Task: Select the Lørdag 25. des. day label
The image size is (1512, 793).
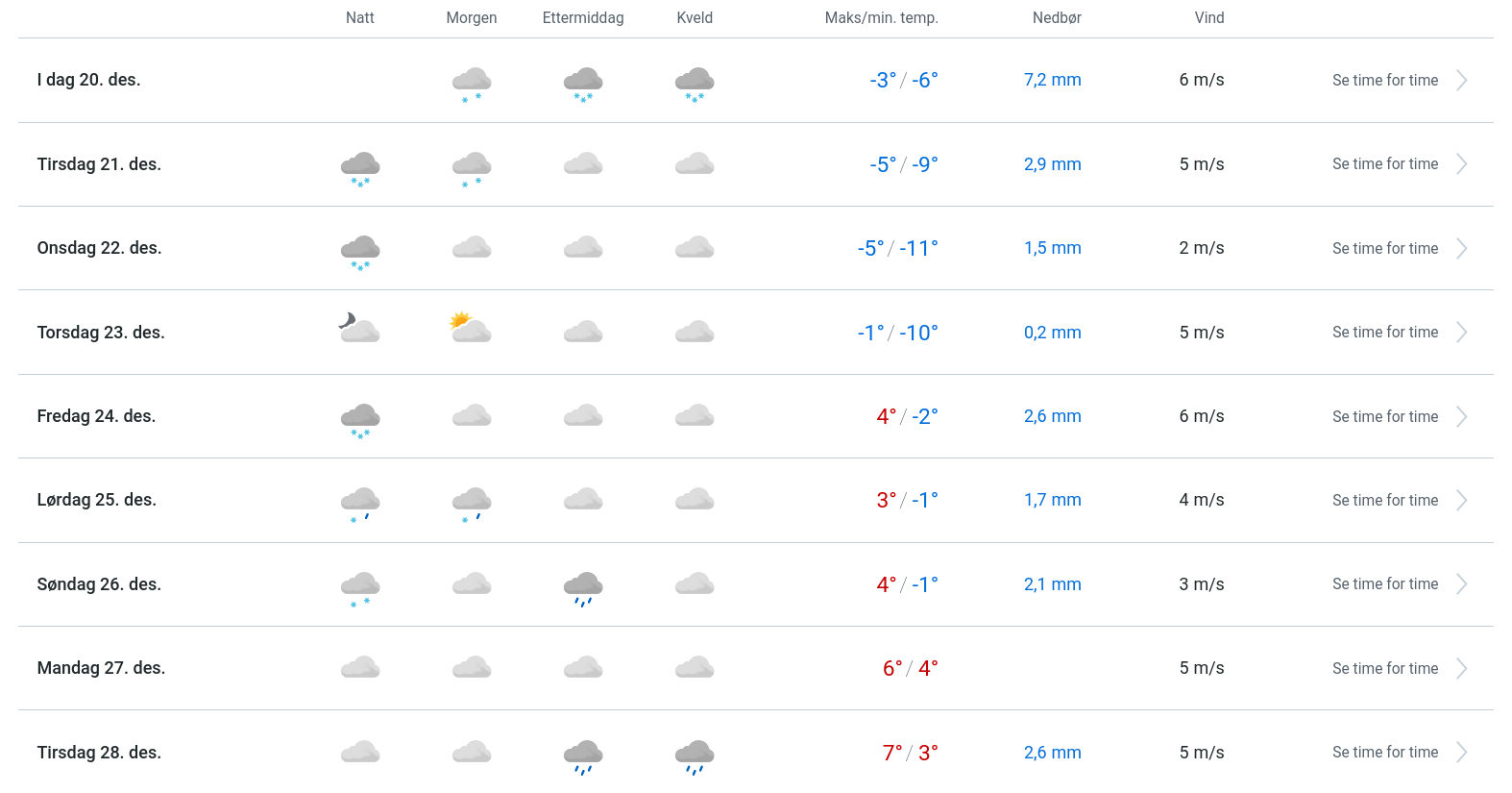Action: point(97,500)
